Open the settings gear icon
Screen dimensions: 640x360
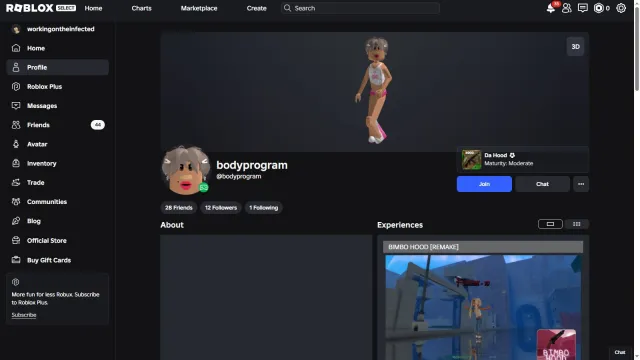[621, 8]
